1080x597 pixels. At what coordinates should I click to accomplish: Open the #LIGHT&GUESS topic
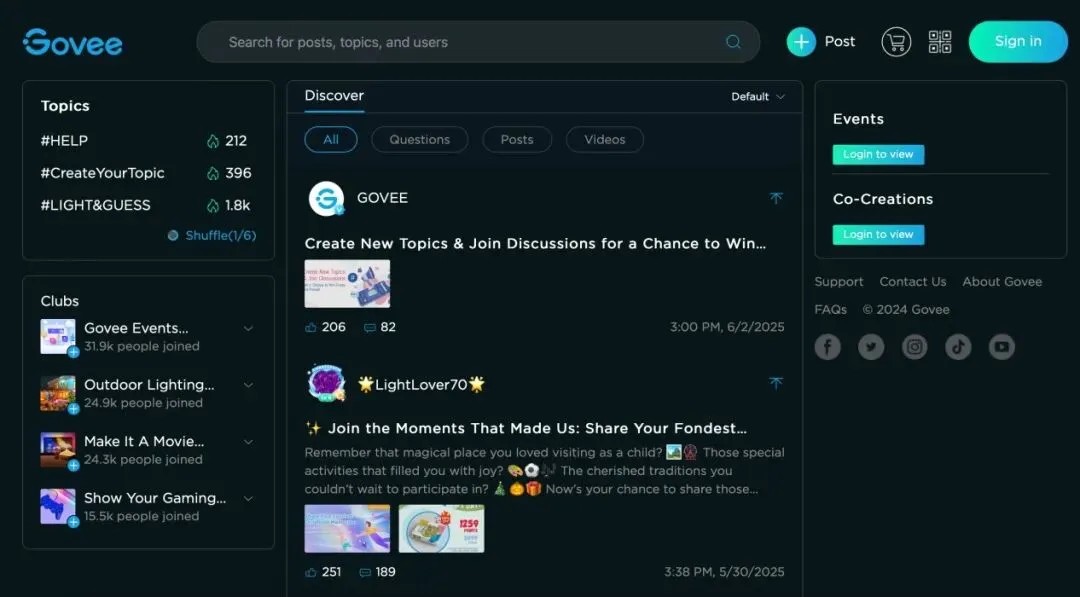(96, 205)
